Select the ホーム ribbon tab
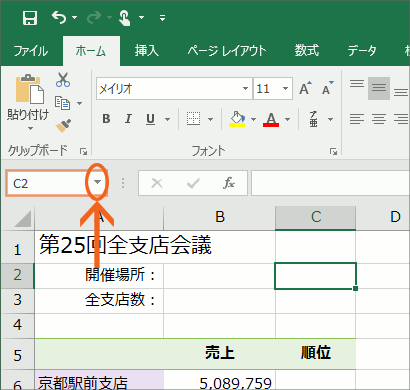The height and width of the screenshot is (390, 410). [x=91, y=51]
